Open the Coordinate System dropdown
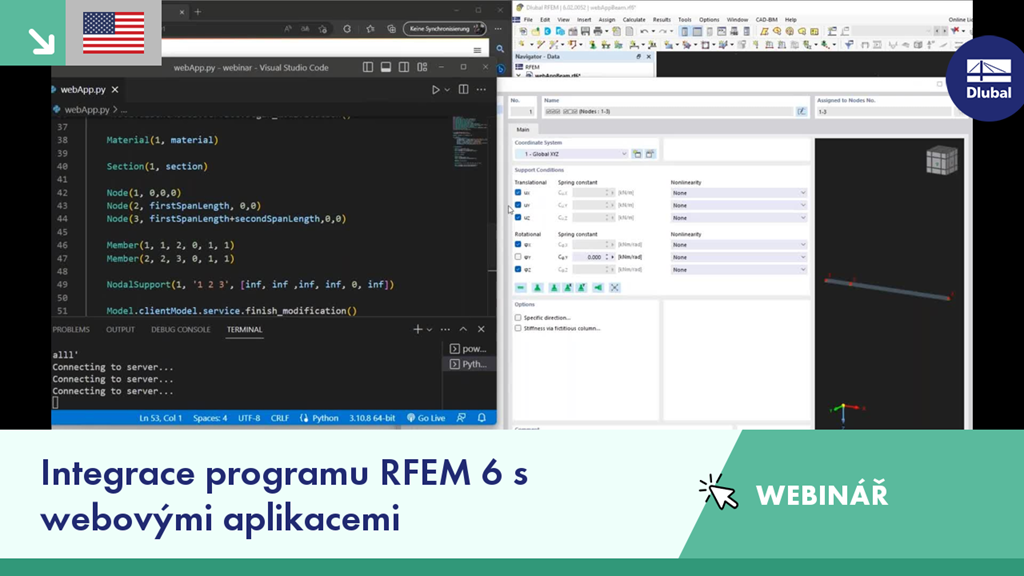 571,154
